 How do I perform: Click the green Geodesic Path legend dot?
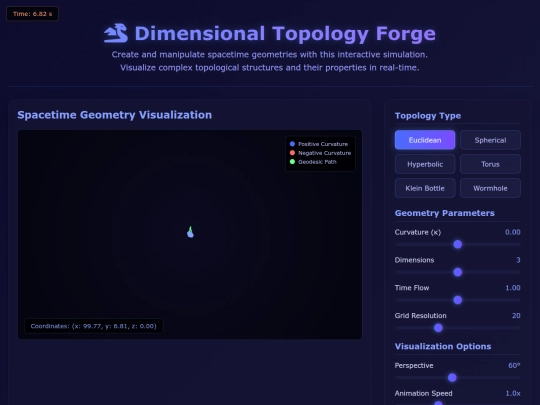(292, 162)
